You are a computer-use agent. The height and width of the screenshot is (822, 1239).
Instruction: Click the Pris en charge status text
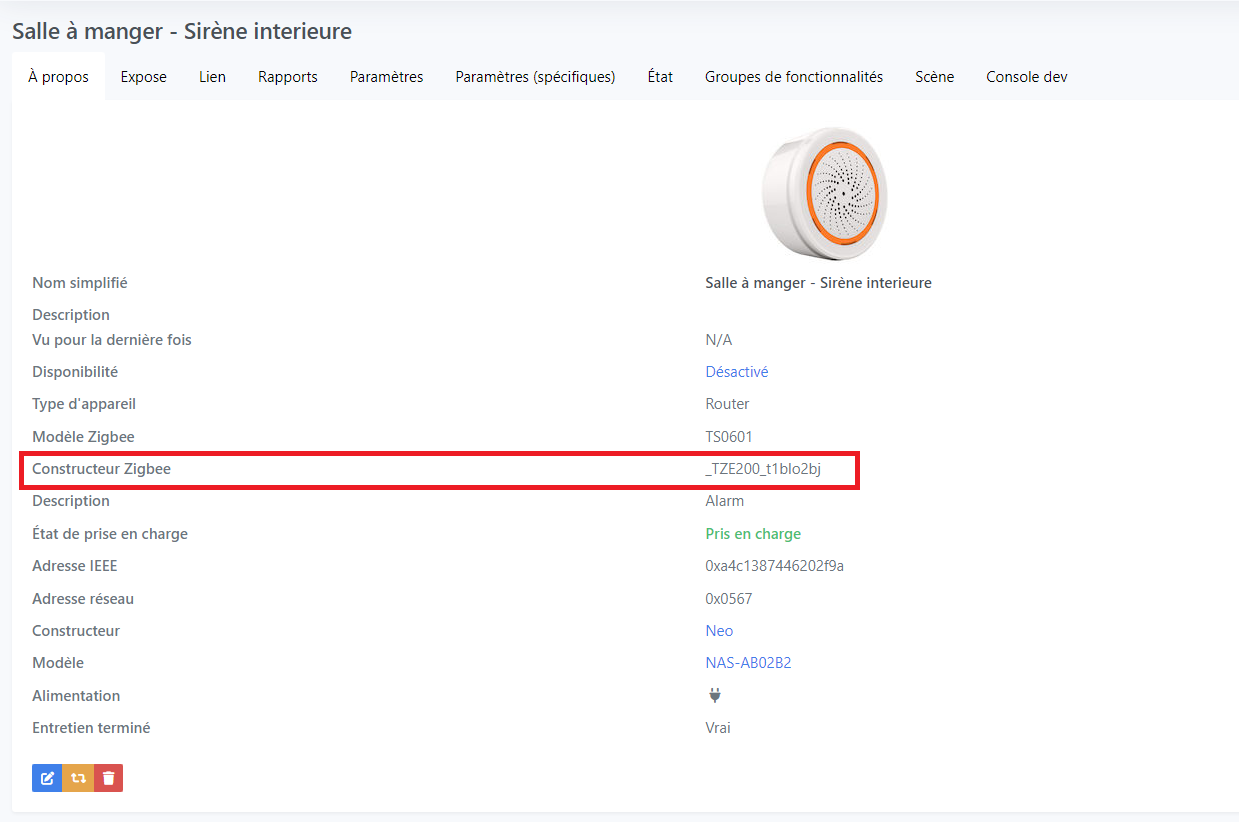[753, 534]
